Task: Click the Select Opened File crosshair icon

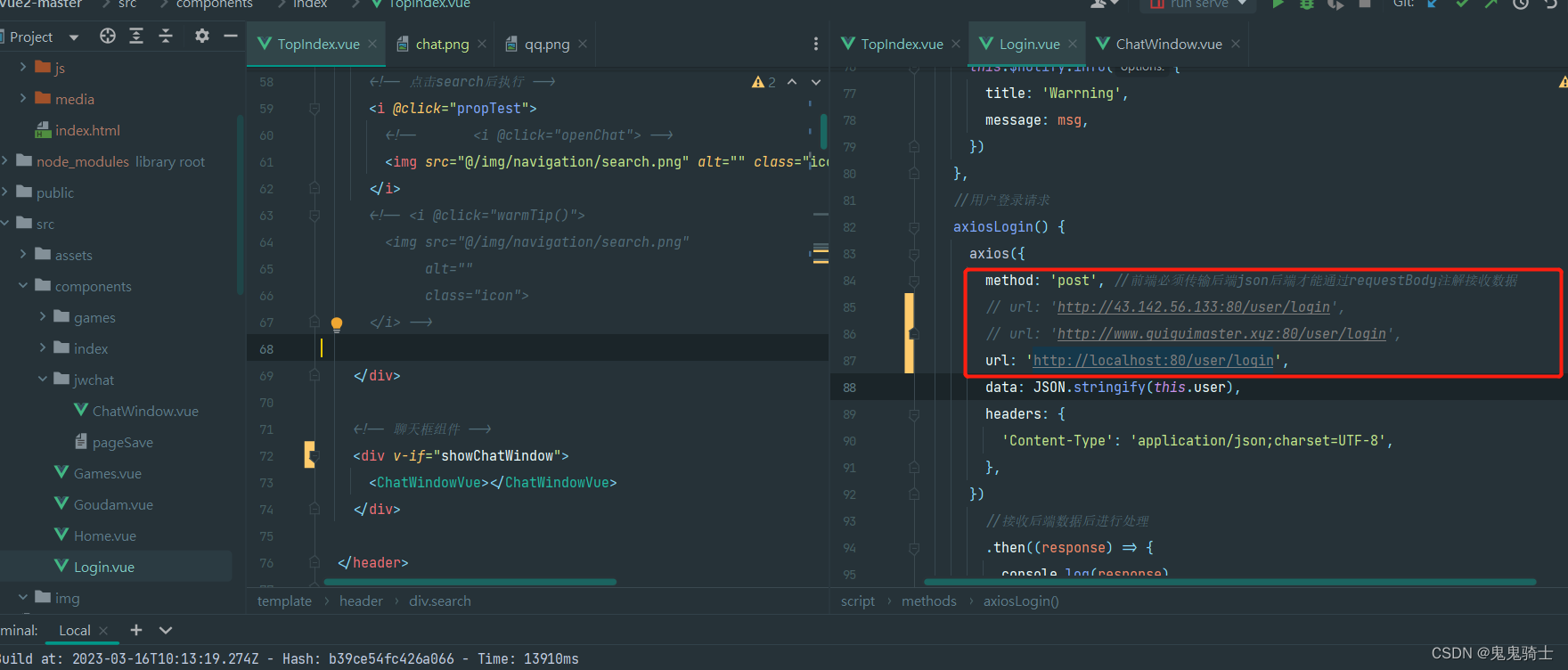Action: (108, 36)
